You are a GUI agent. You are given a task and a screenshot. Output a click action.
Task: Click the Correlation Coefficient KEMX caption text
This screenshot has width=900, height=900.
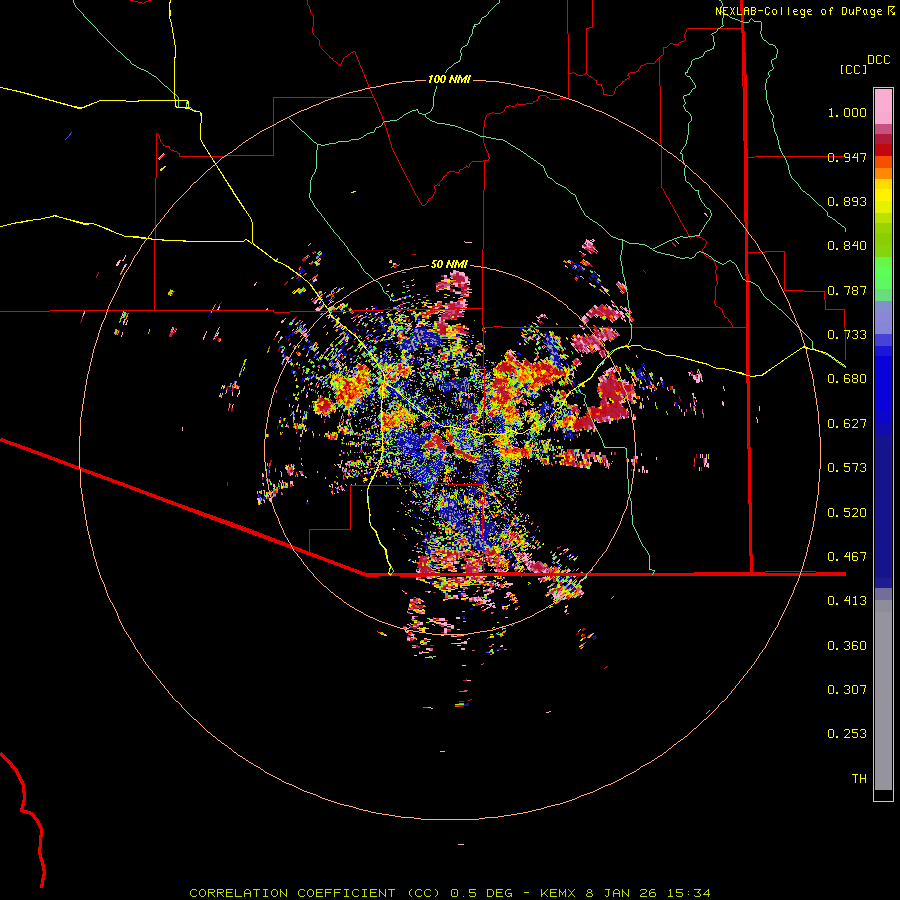click(450, 893)
